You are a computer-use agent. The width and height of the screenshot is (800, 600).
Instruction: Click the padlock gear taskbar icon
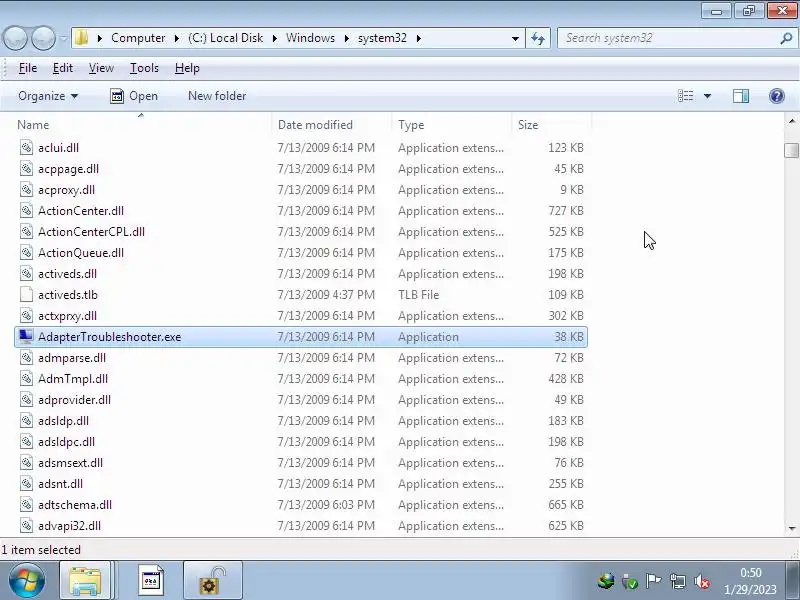(x=212, y=580)
